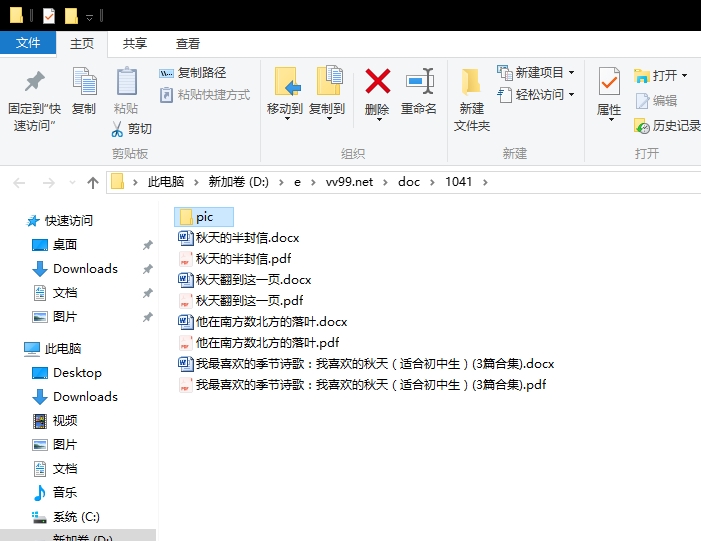Open New item (新建项目) dropdown

pyautogui.click(x=536, y=72)
